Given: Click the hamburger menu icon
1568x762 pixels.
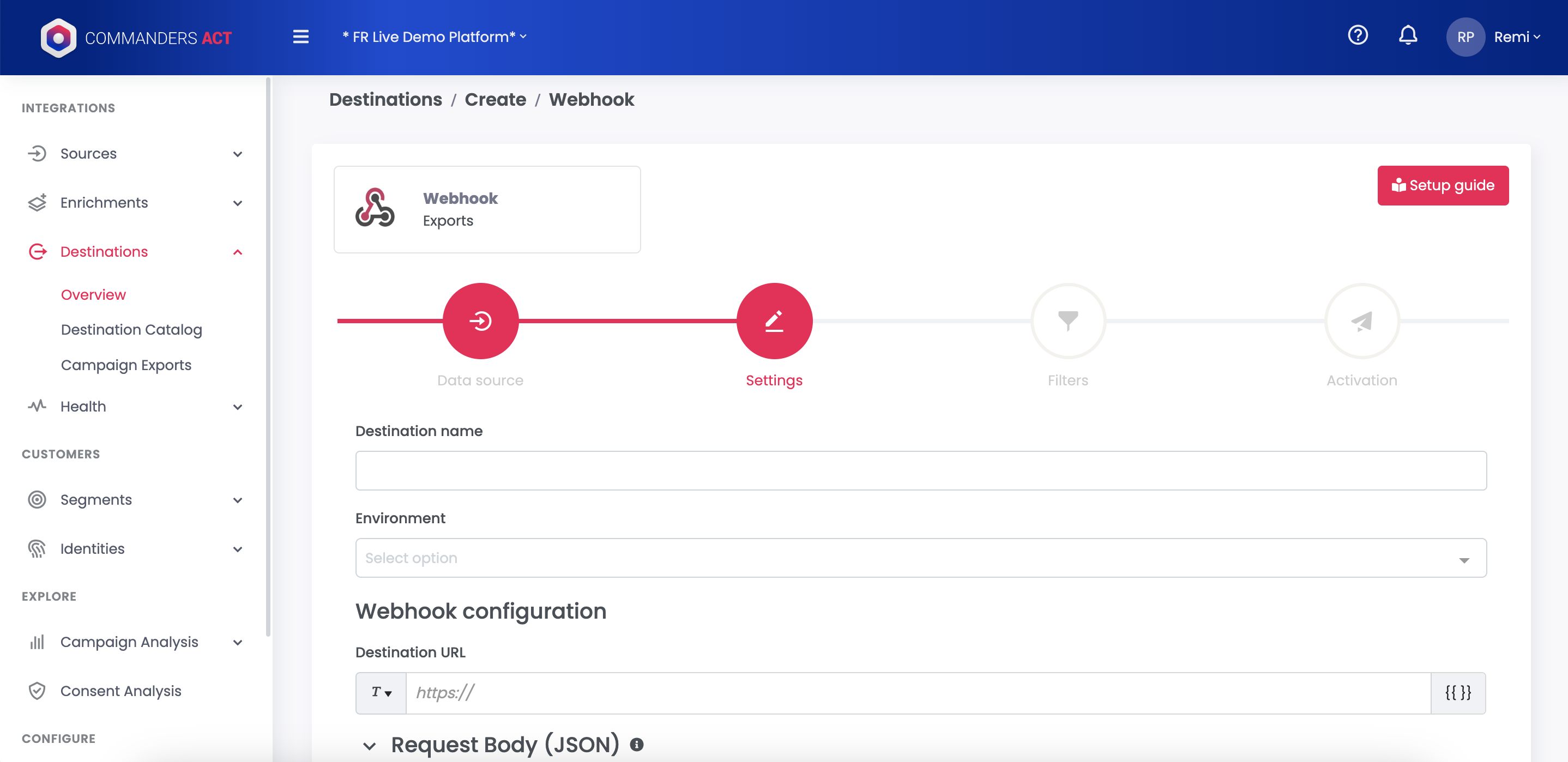Looking at the screenshot, I should [301, 37].
